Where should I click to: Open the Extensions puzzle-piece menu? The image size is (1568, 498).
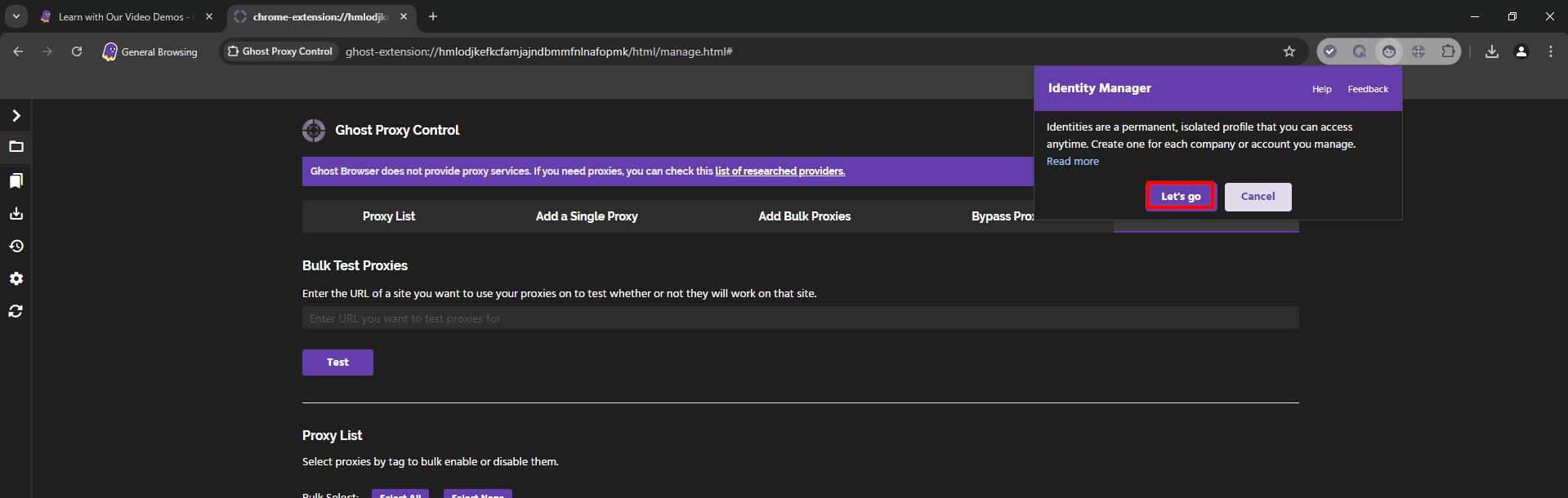tap(1448, 51)
